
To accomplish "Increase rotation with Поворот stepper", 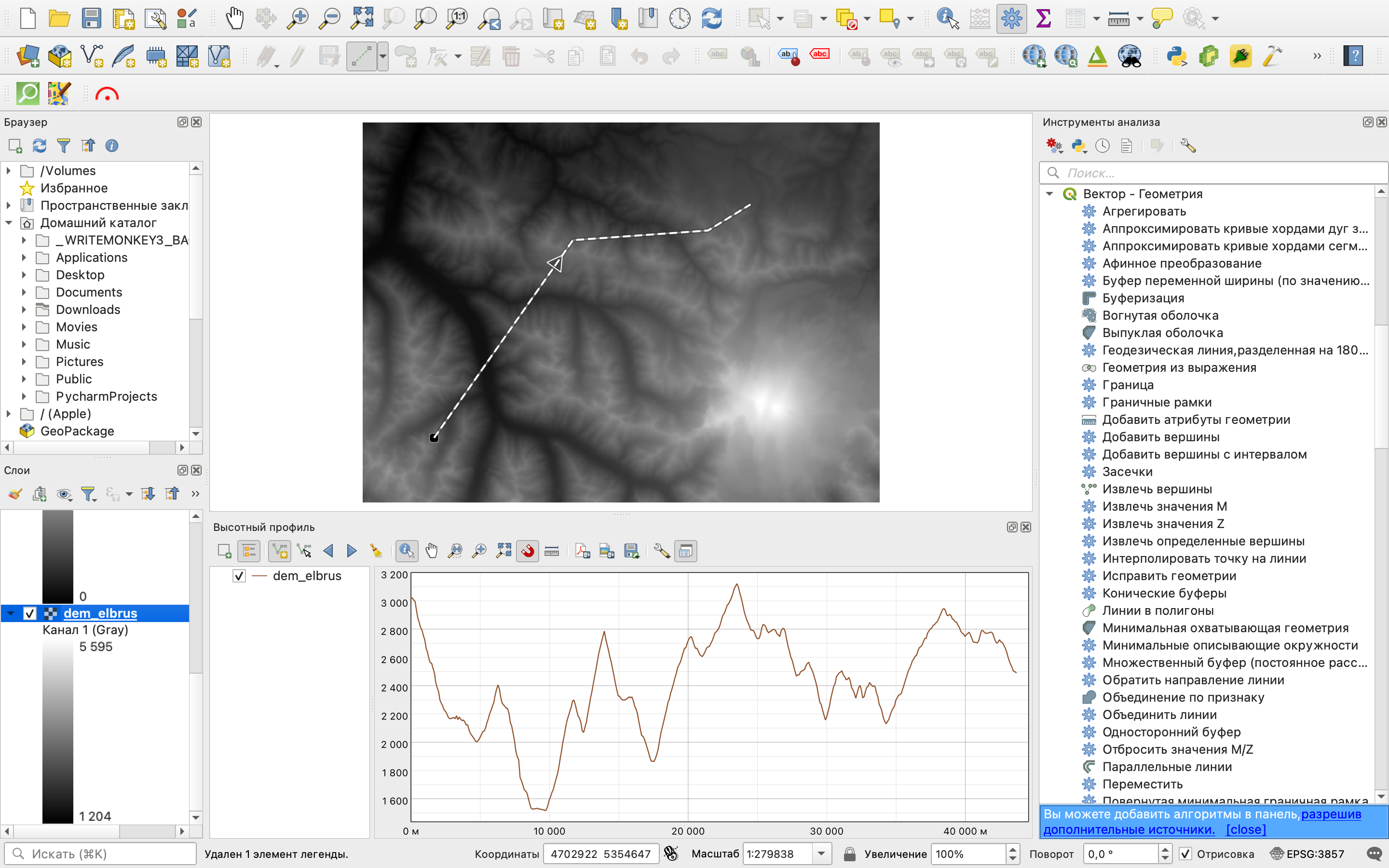I will tap(1165, 849).
